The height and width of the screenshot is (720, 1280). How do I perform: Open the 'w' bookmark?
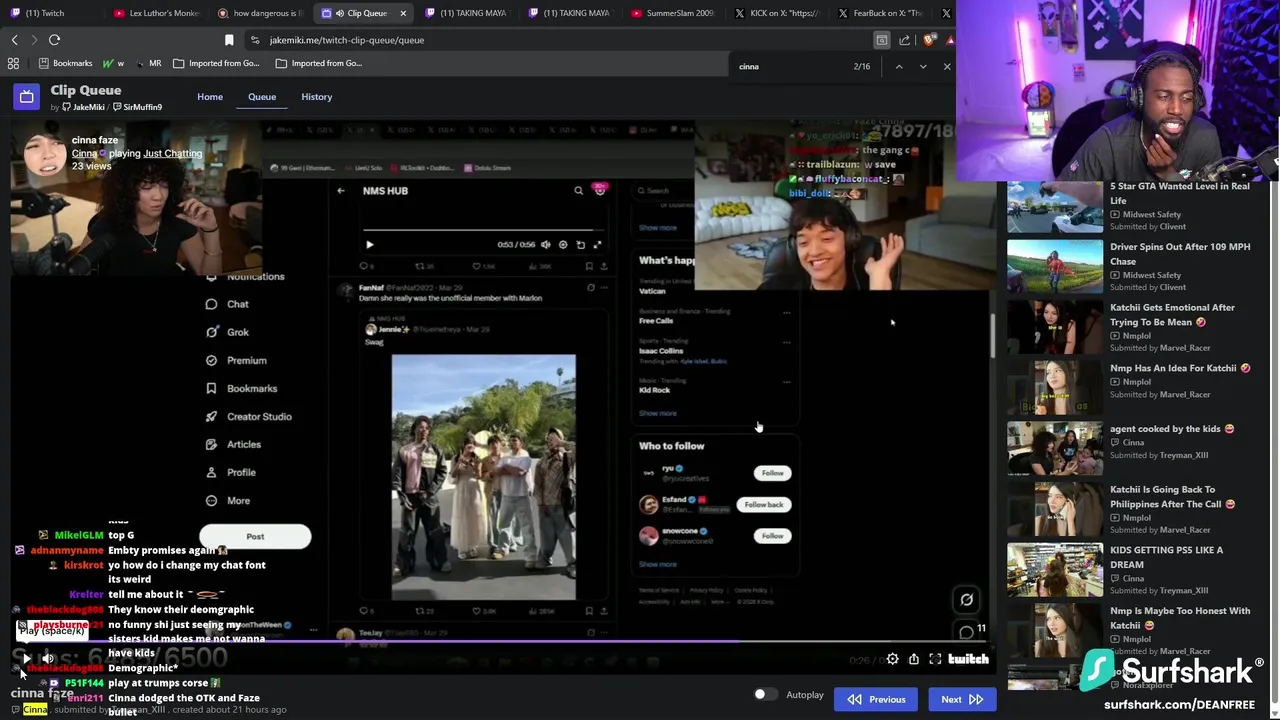(x=114, y=63)
